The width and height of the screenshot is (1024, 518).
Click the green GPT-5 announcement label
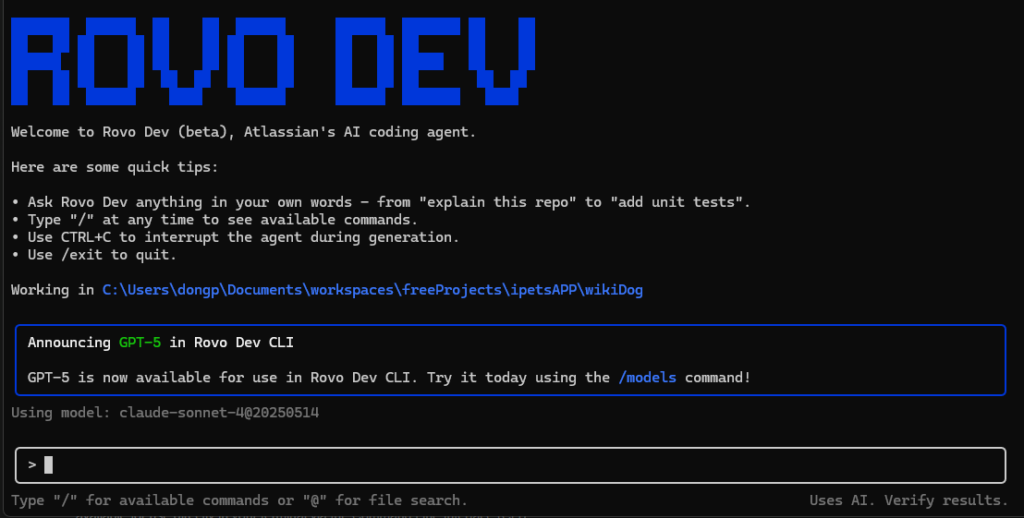click(x=140, y=342)
